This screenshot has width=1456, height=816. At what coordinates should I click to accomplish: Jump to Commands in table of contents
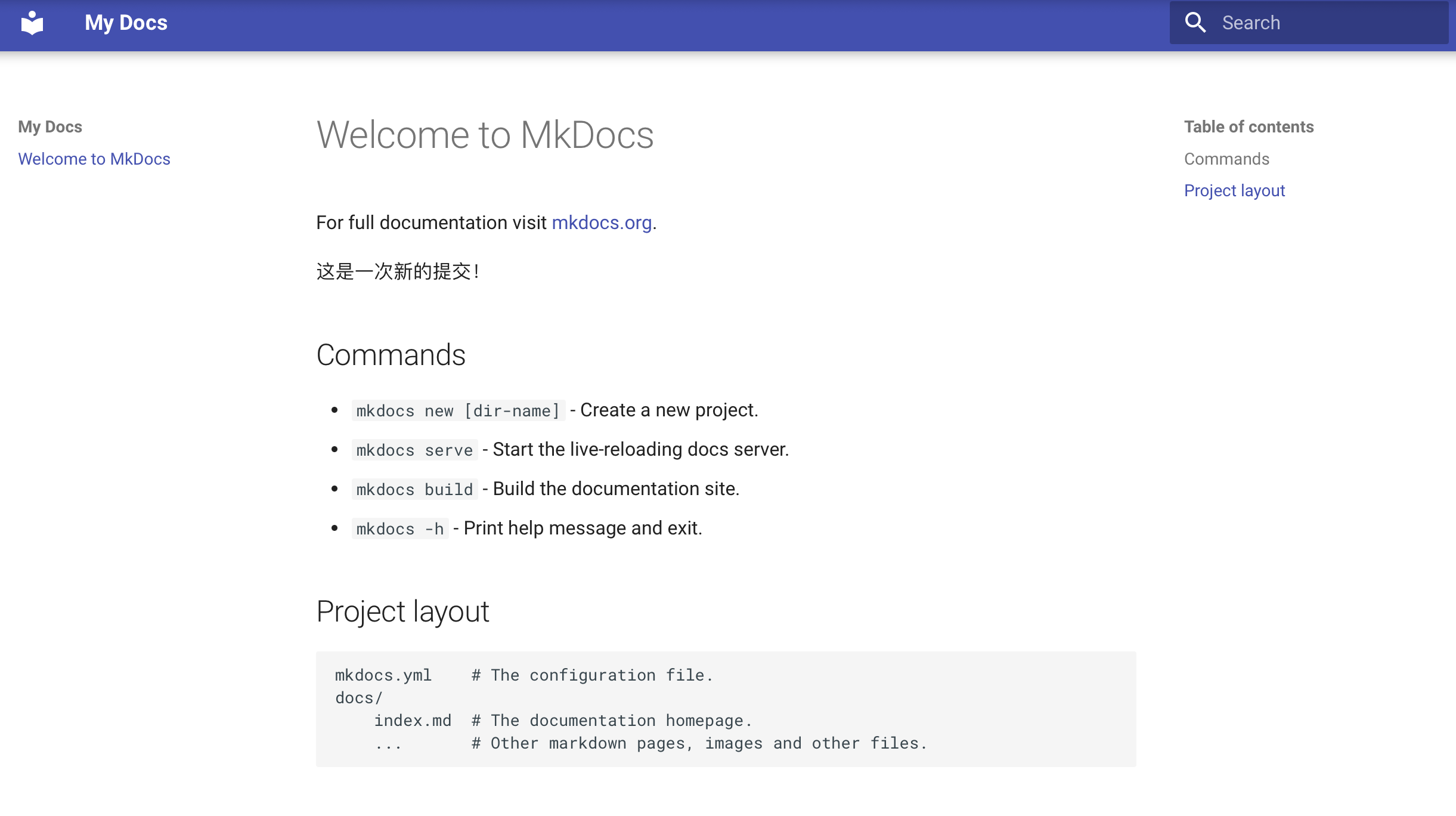1226,159
